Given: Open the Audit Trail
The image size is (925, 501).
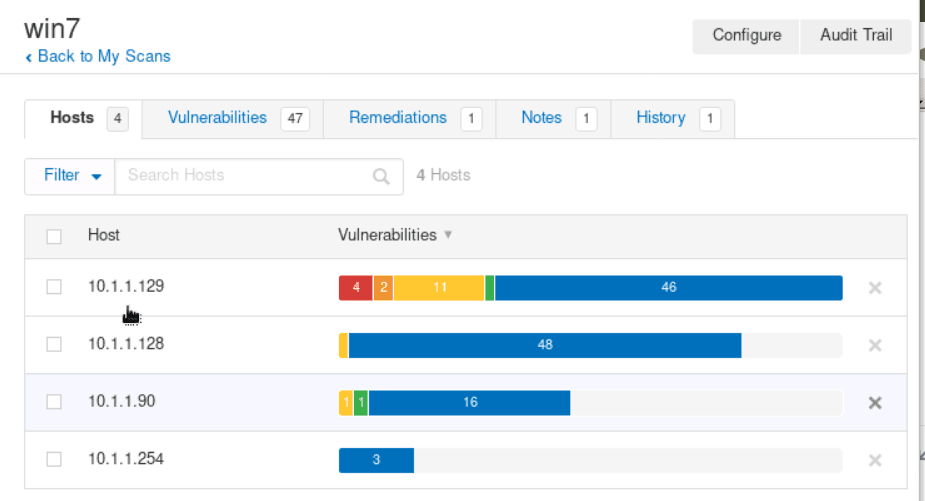Looking at the screenshot, I should coord(856,36).
